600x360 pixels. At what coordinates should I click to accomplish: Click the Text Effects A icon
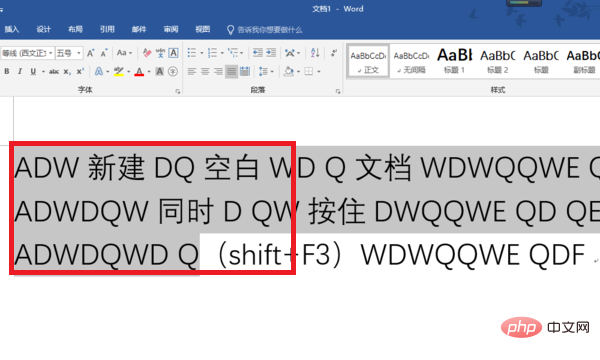(x=99, y=72)
